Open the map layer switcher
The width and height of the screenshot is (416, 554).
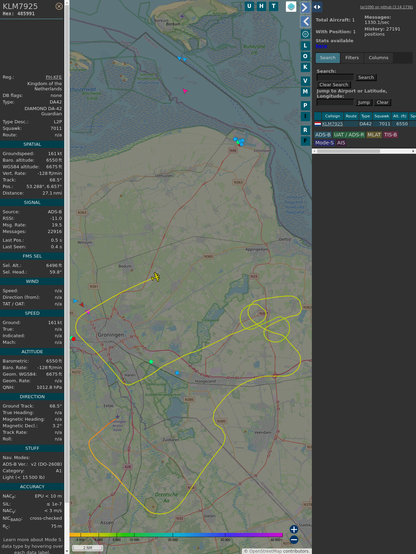(291, 7)
